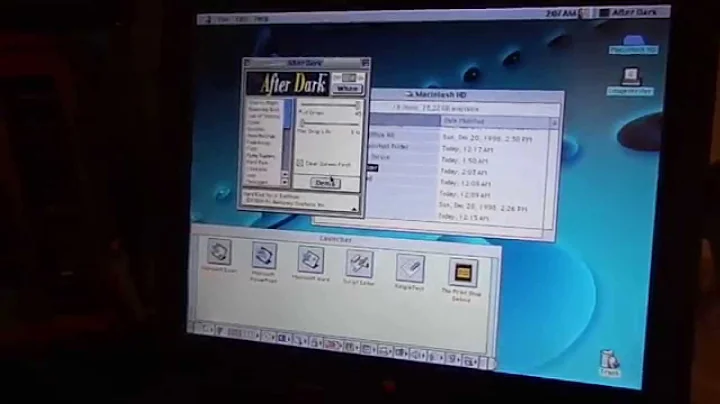Viewport: 720px width, 404px height.
Task: Open the After Dark application menu
Action: [x=628, y=13]
